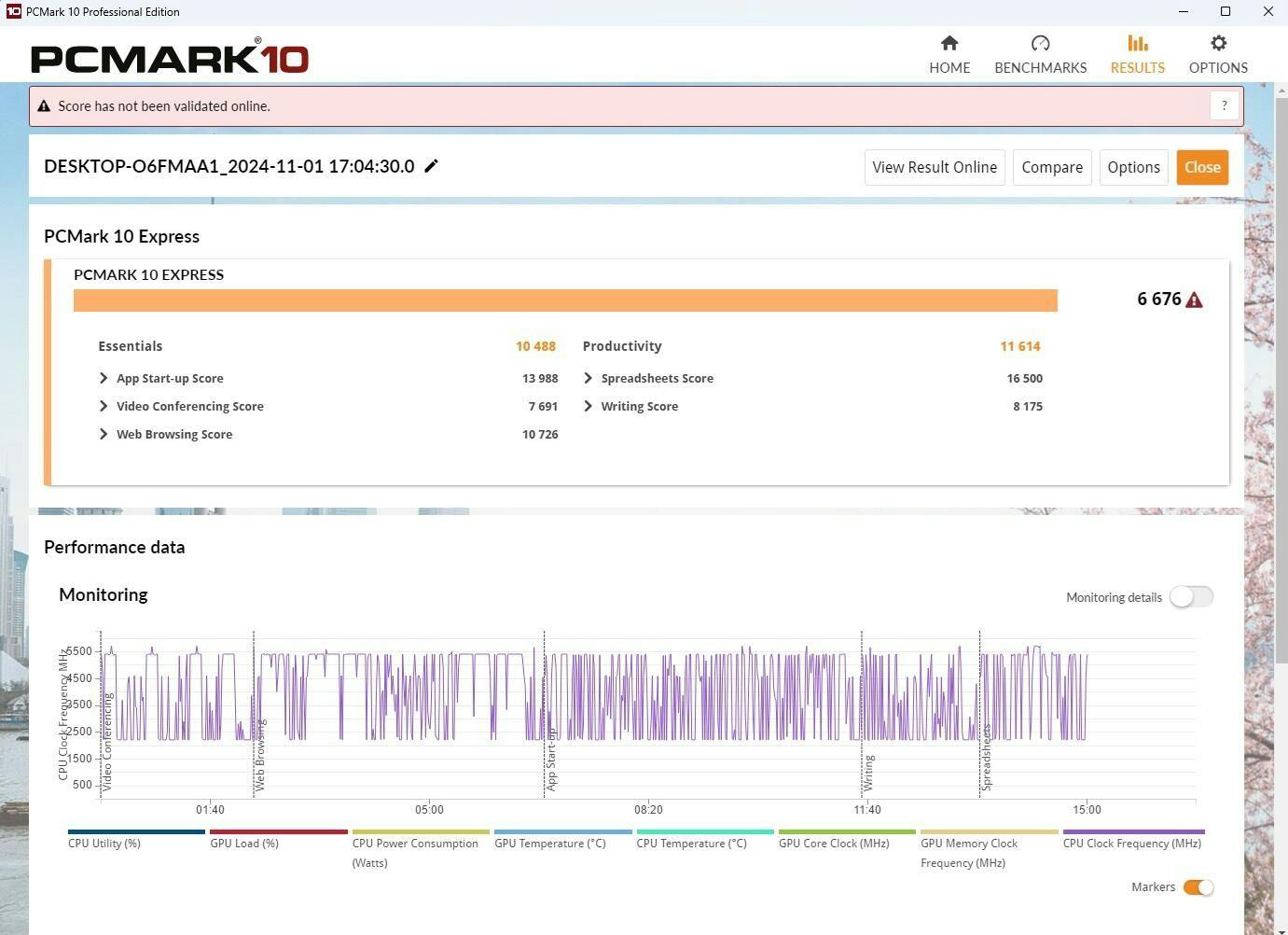Click the PCMark 10 logo

coord(170,56)
